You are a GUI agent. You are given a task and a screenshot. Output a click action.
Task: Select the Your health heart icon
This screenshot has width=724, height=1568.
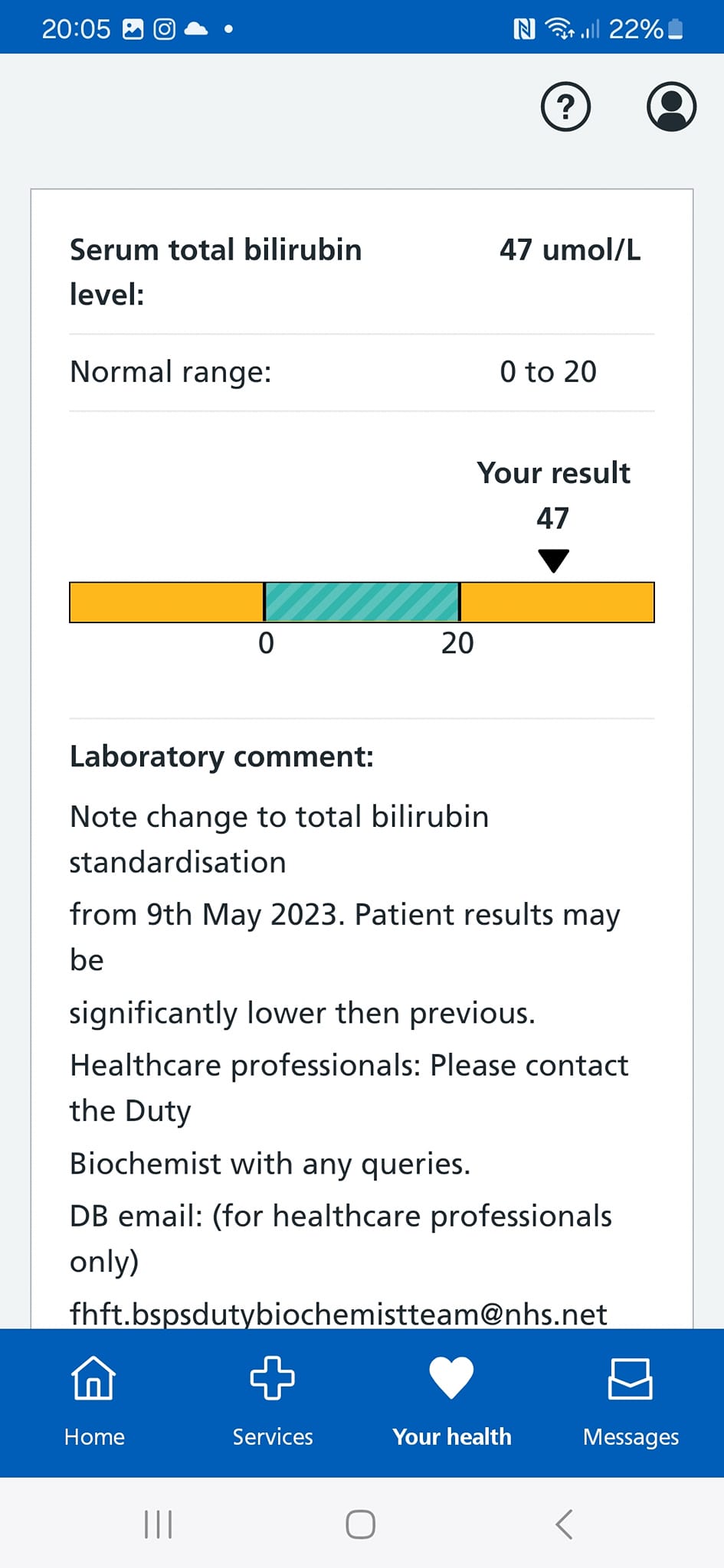pyautogui.click(x=451, y=1377)
